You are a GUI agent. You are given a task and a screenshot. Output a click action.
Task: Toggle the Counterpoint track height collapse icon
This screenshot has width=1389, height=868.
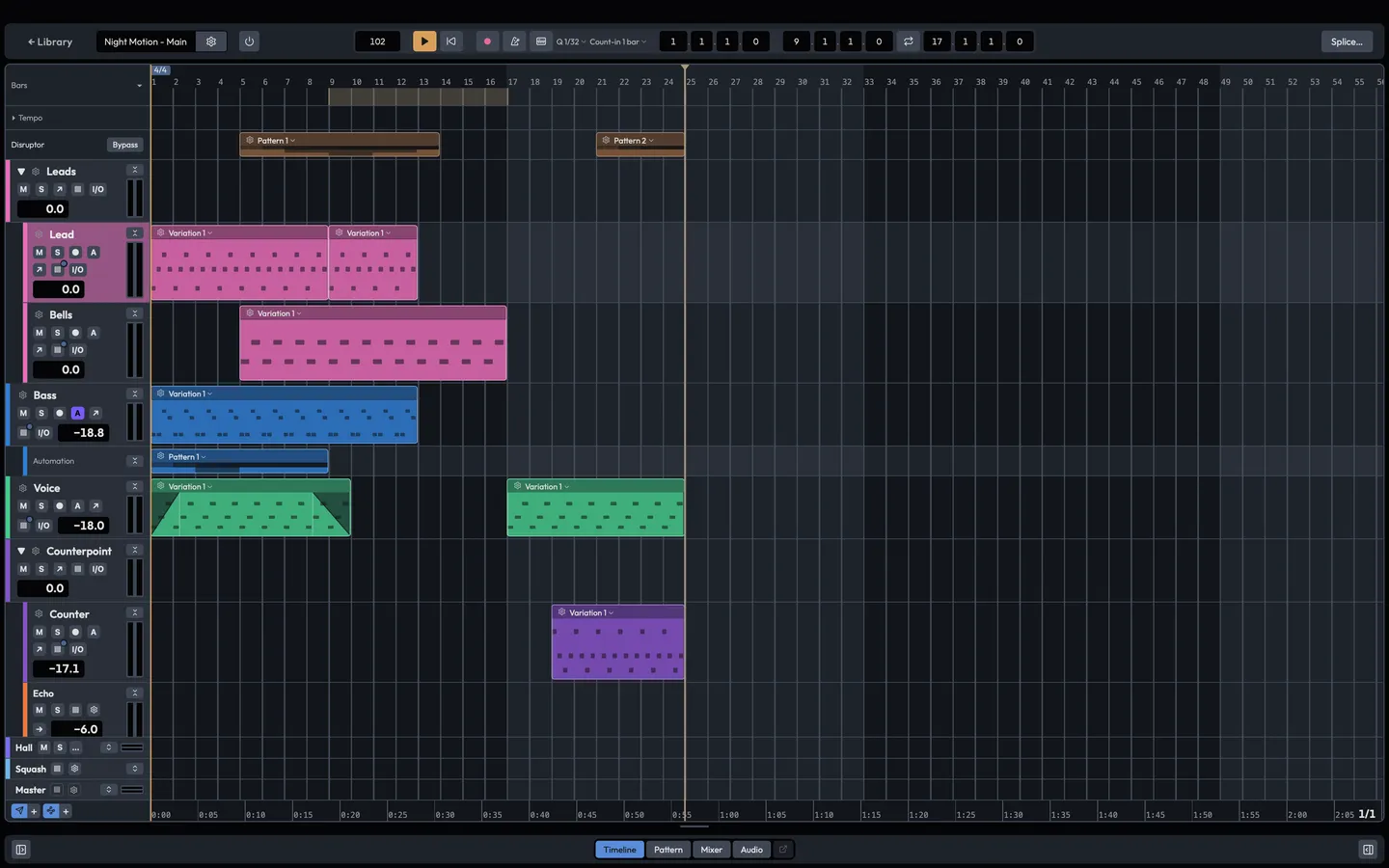click(135, 550)
